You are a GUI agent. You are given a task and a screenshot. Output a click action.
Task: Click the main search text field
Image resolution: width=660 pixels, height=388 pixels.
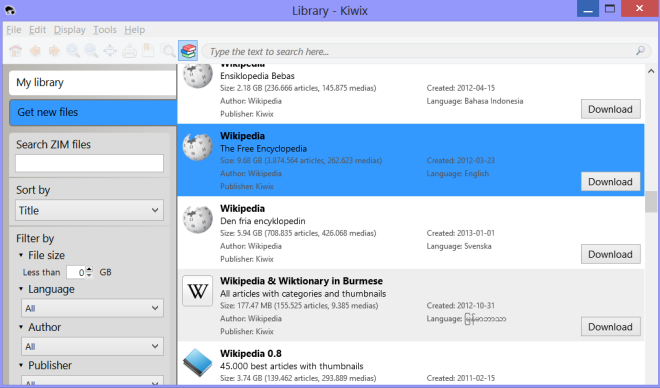421,51
